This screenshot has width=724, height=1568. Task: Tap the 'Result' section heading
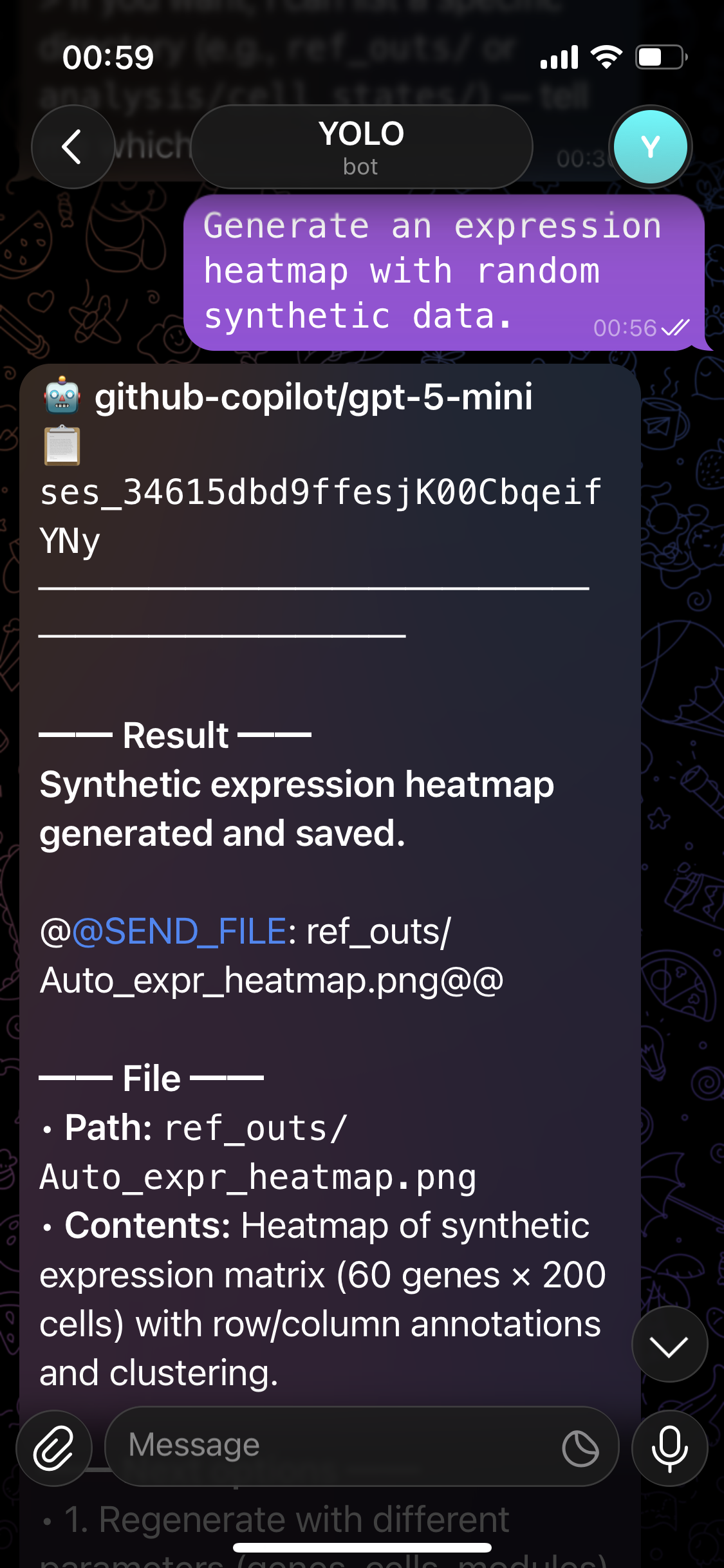tap(175, 735)
